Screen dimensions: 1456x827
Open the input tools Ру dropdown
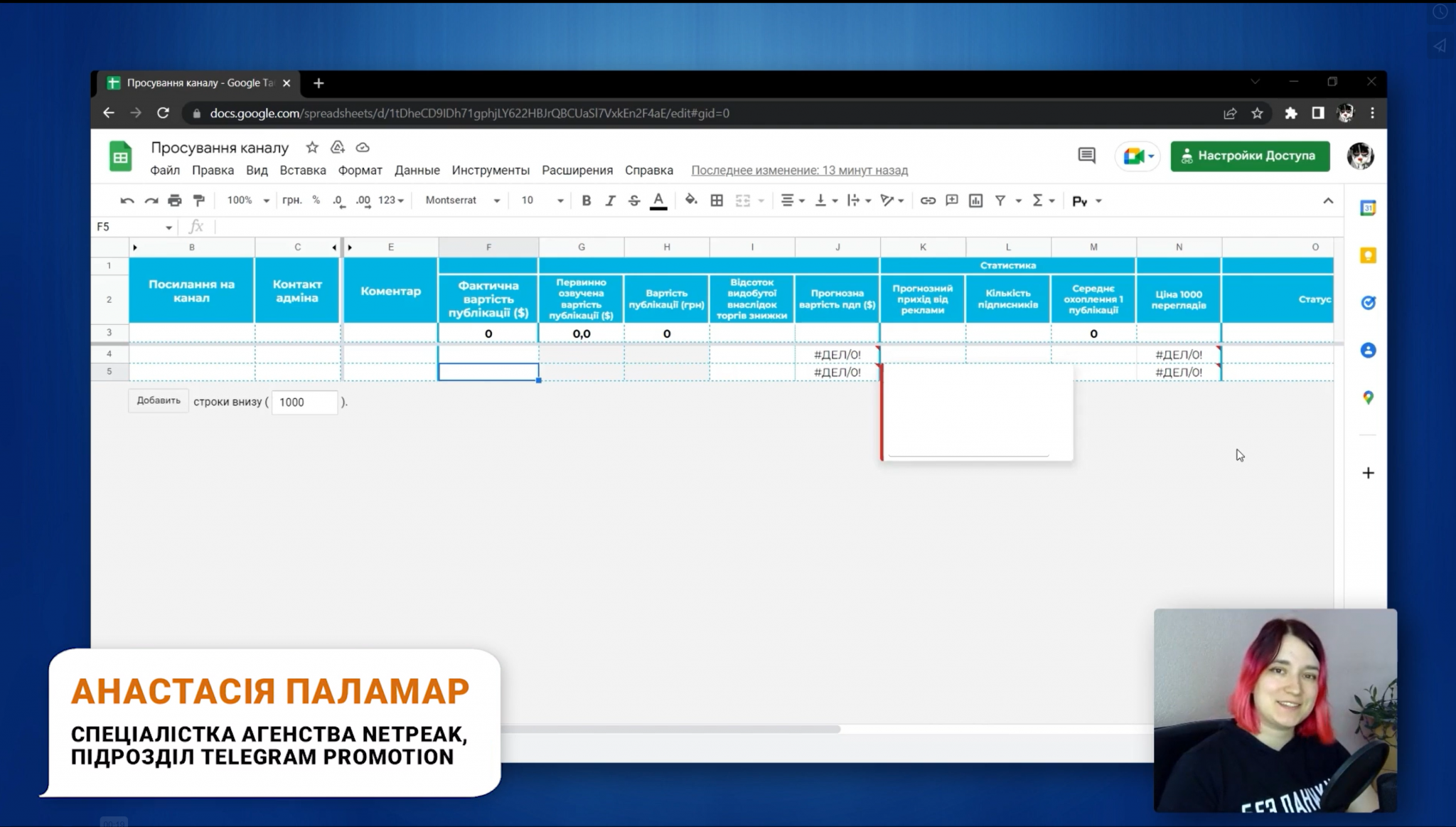click(1087, 201)
